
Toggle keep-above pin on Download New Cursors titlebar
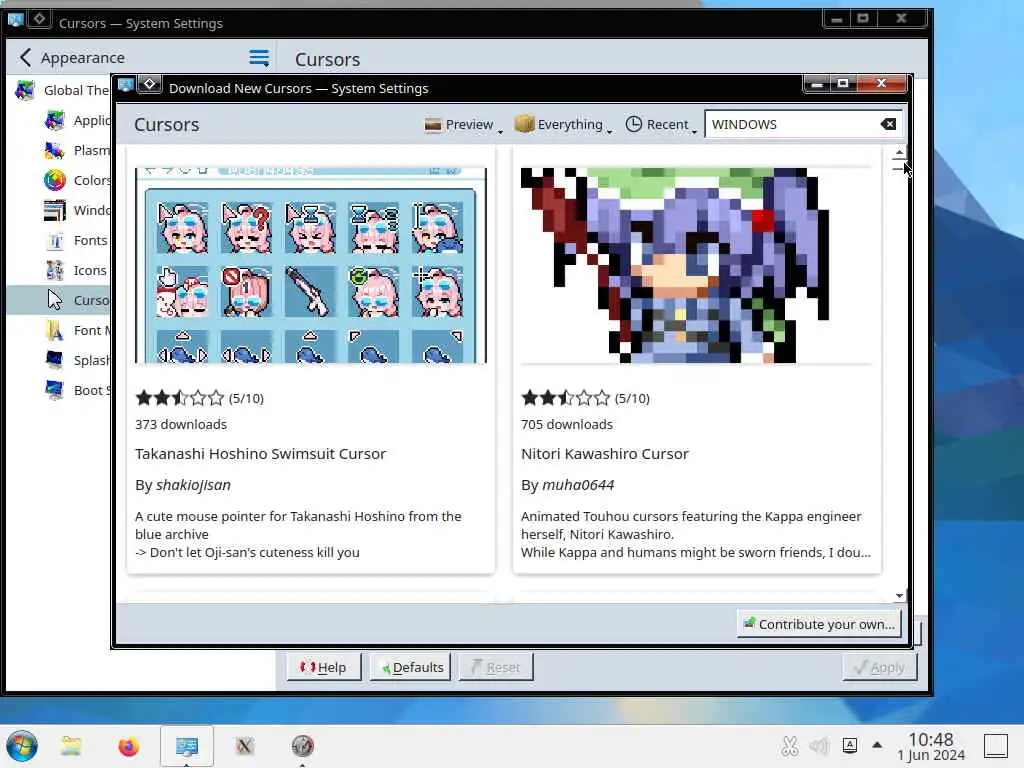tap(150, 84)
